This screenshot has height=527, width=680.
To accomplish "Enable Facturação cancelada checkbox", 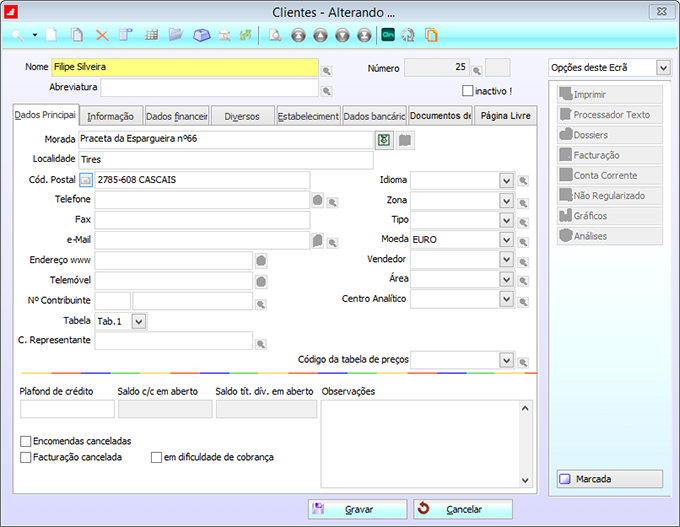I will [26, 457].
